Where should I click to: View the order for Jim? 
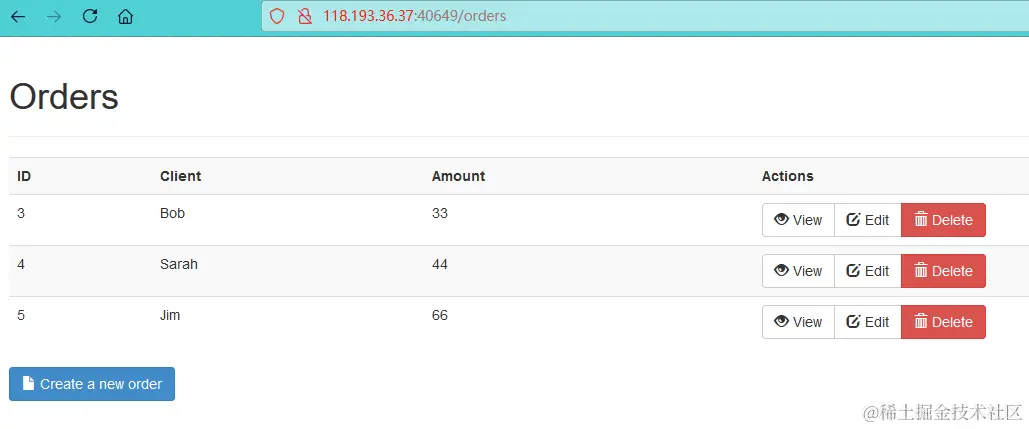point(798,322)
